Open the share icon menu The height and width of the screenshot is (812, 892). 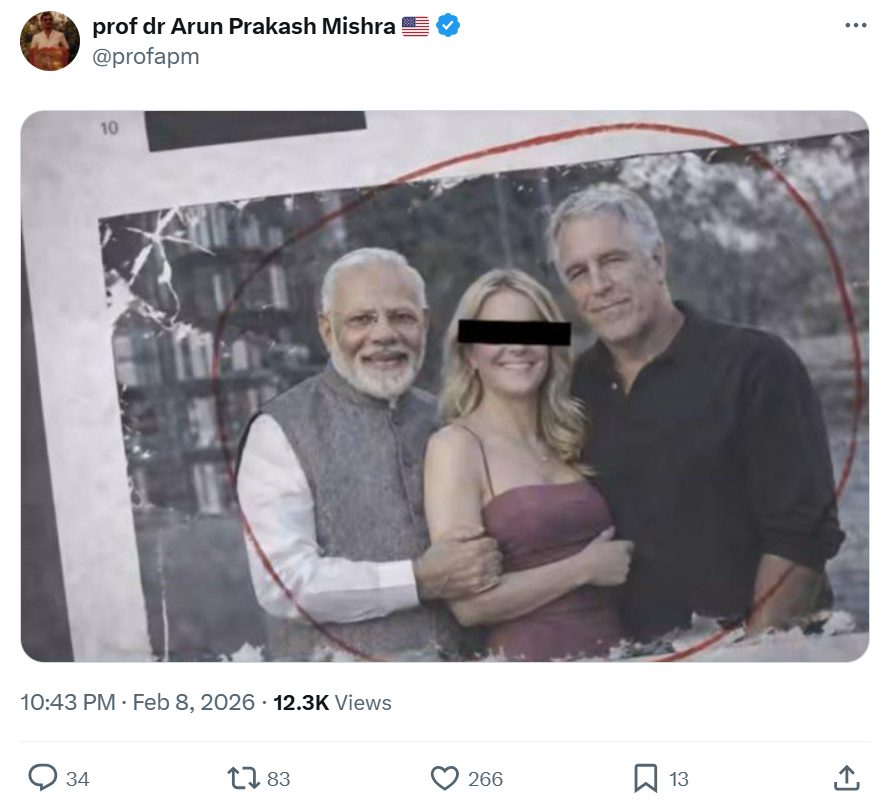[x=845, y=777]
